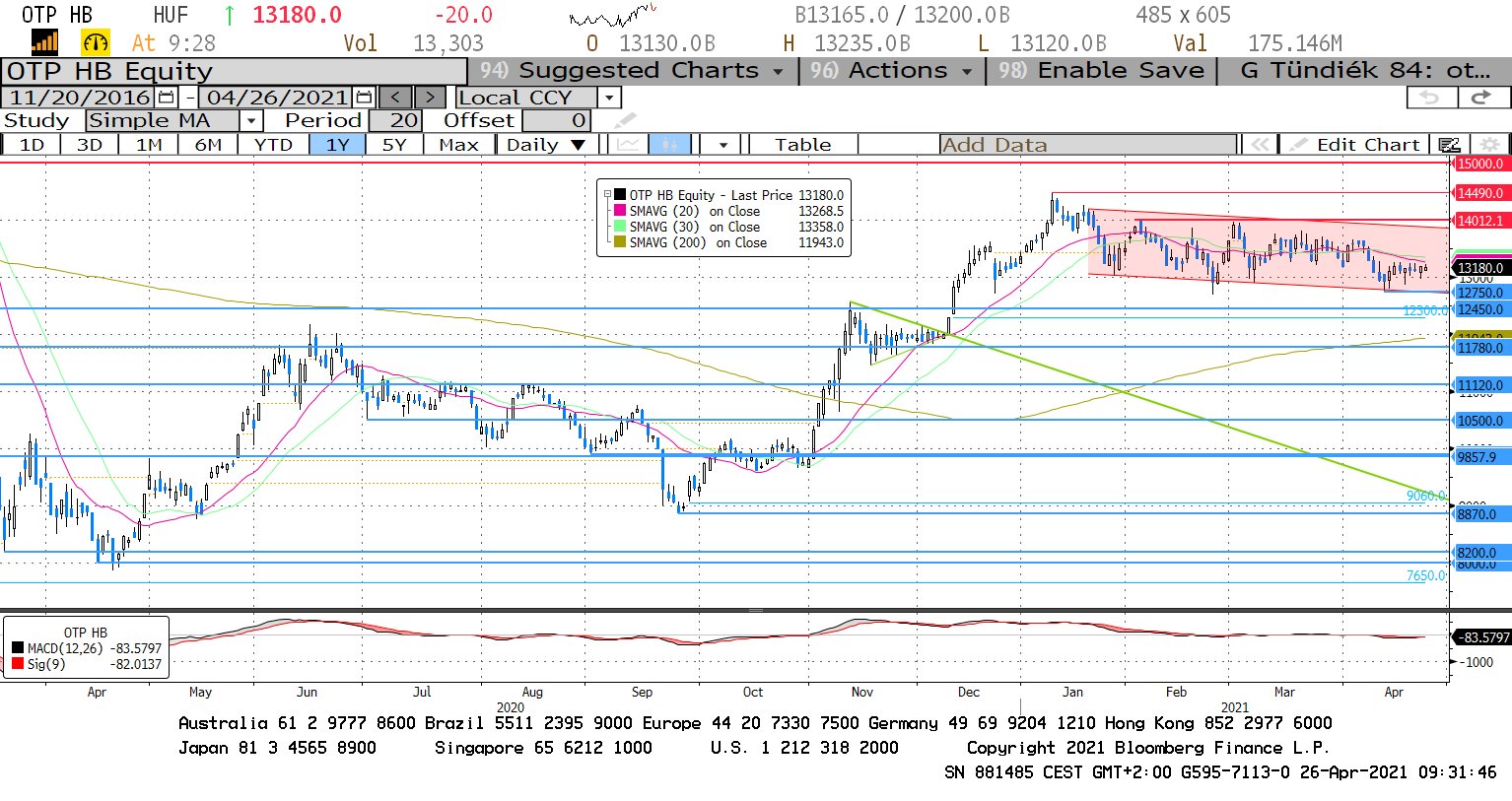Open the Suggested Charts menu
The width and height of the screenshot is (1512, 801).
coord(632,71)
